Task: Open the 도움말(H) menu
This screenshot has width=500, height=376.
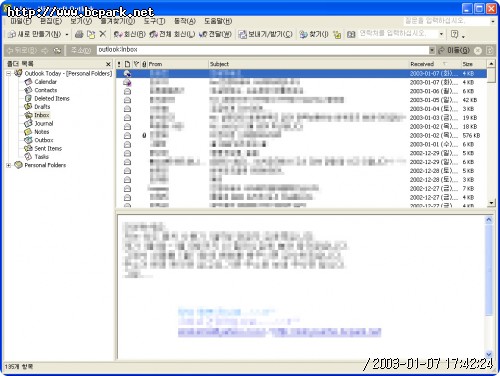Action: tap(218, 21)
